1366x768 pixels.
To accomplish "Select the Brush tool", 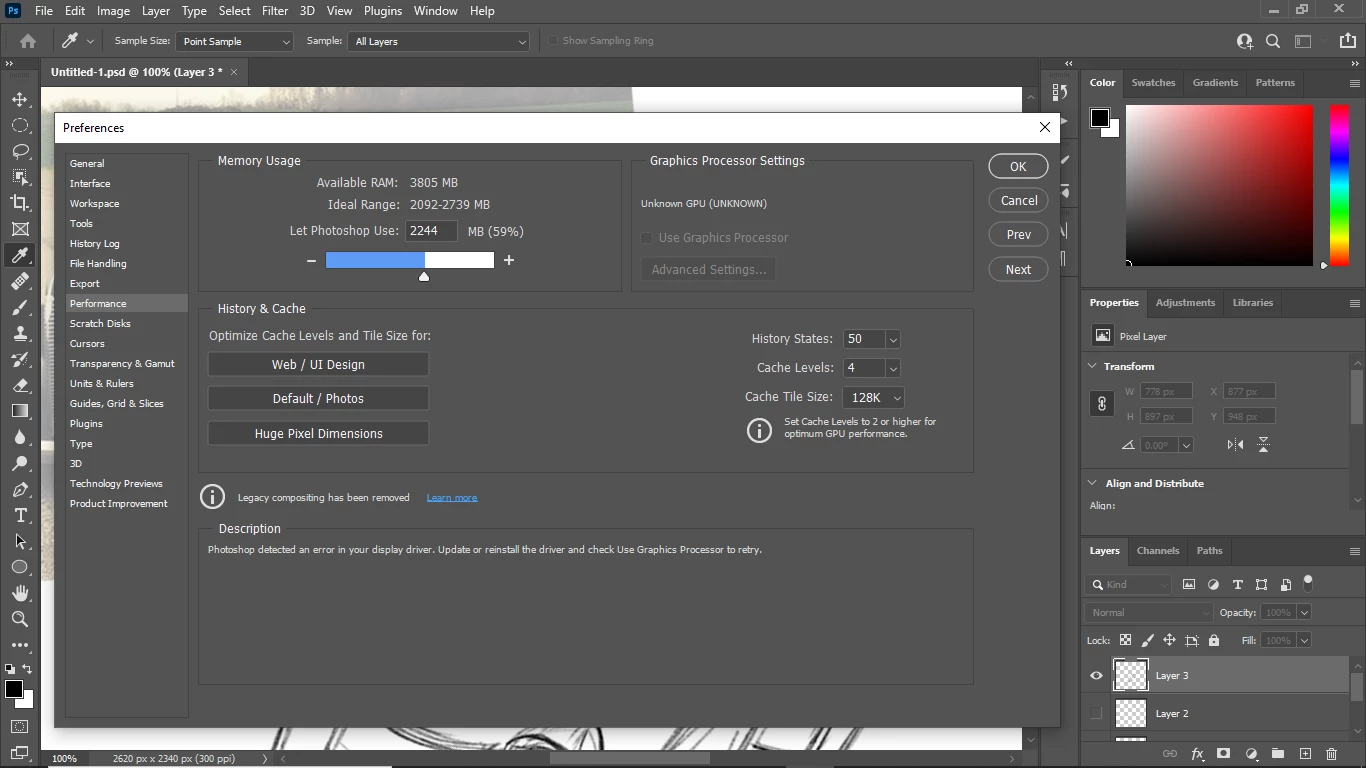I will coord(20,308).
